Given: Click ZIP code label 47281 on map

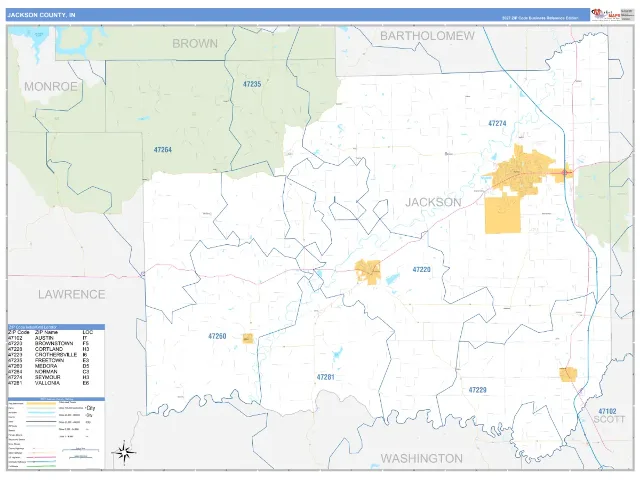Looking at the screenshot, I should (325, 377).
